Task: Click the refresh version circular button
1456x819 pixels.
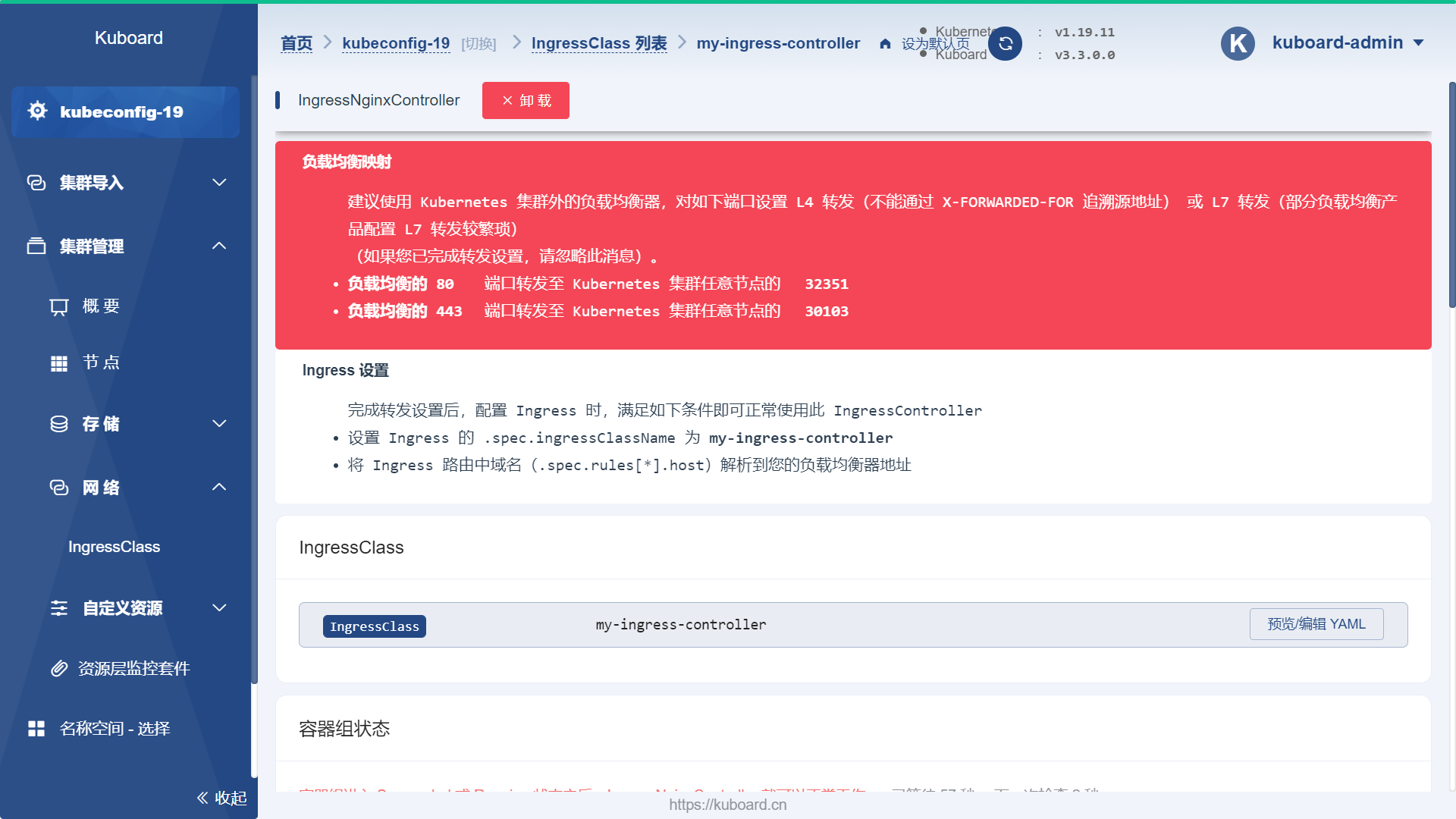Action: pyautogui.click(x=1006, y=43)
